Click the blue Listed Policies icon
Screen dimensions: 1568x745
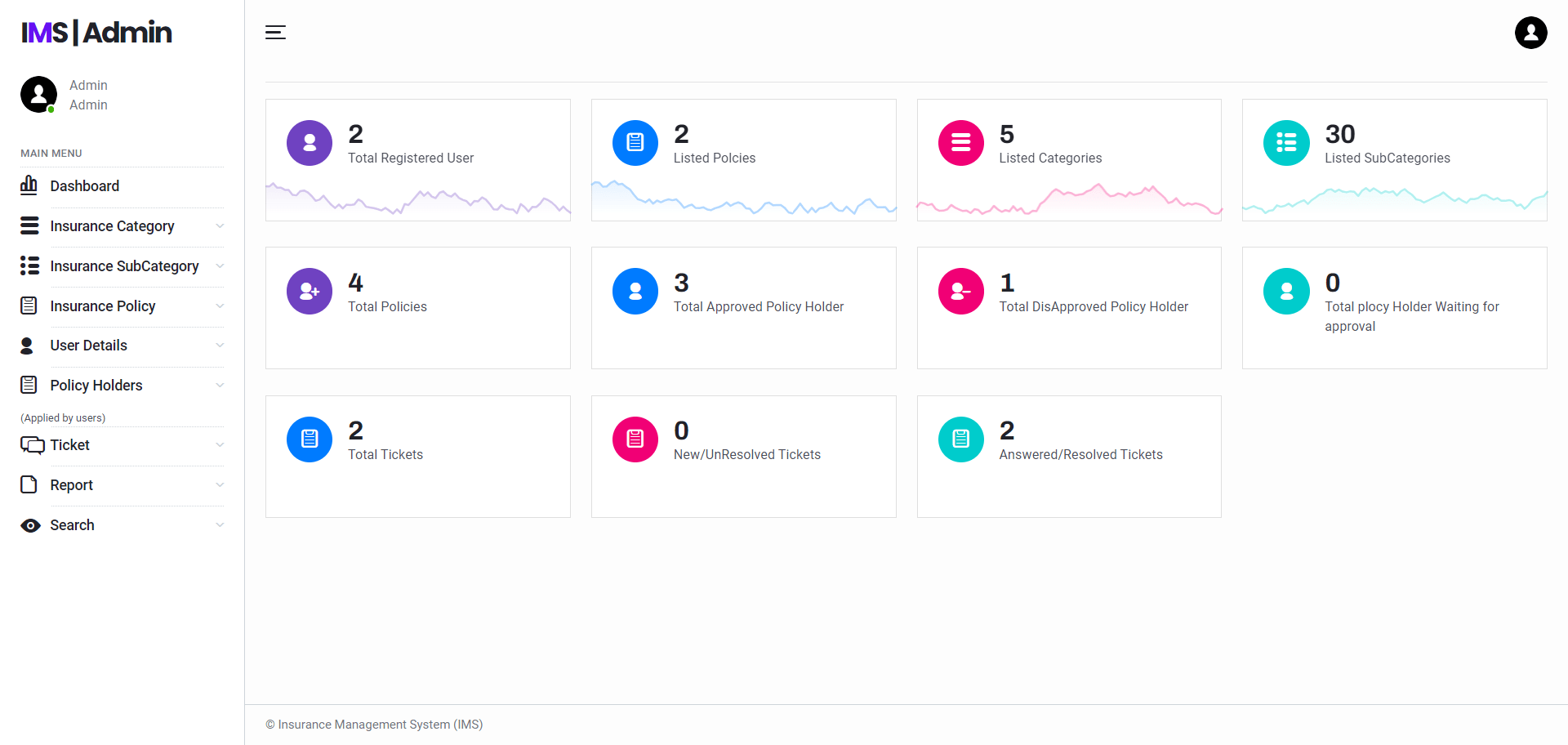635,143
